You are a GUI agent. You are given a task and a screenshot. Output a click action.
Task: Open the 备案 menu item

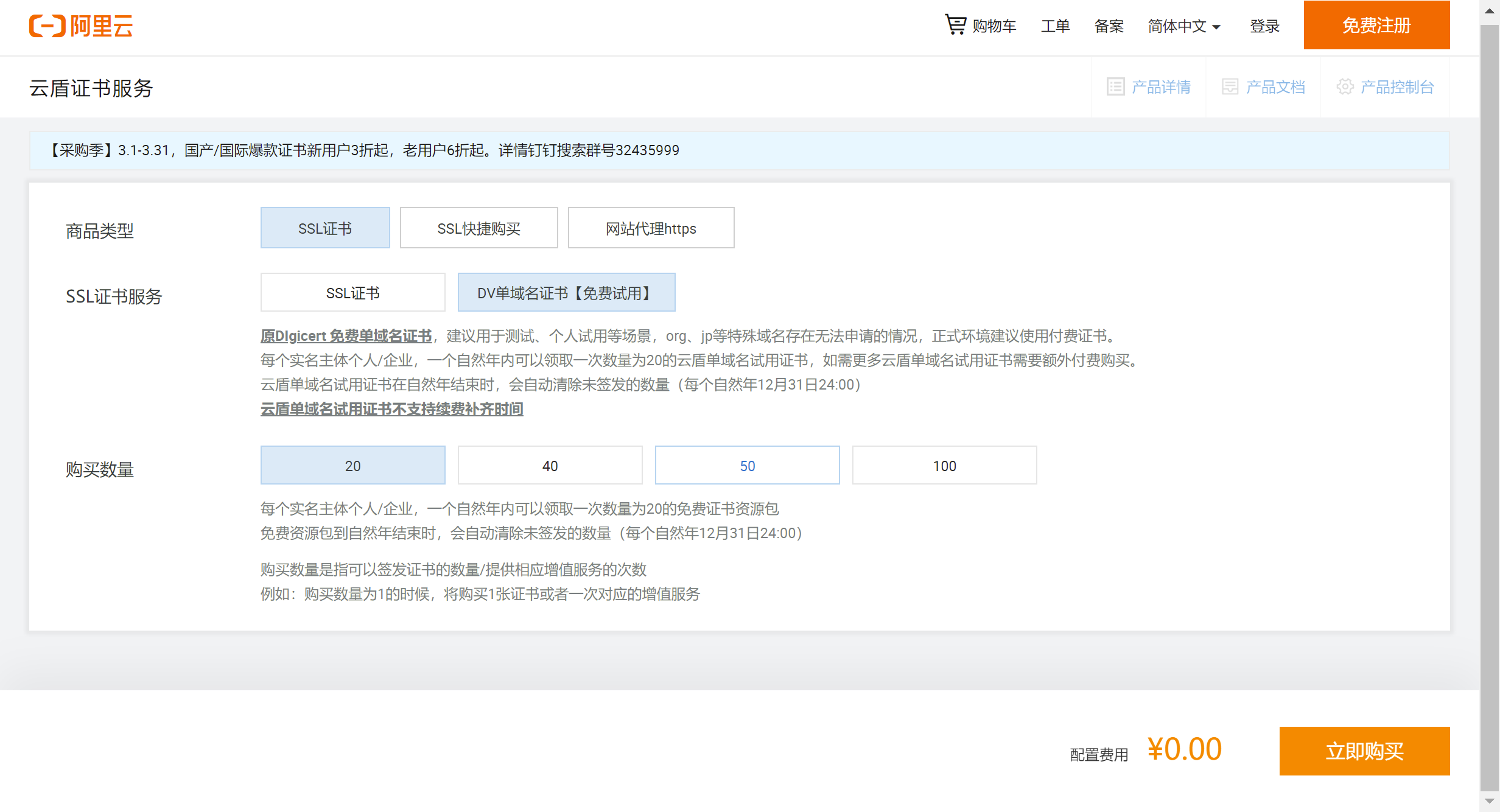point(1109,26)
